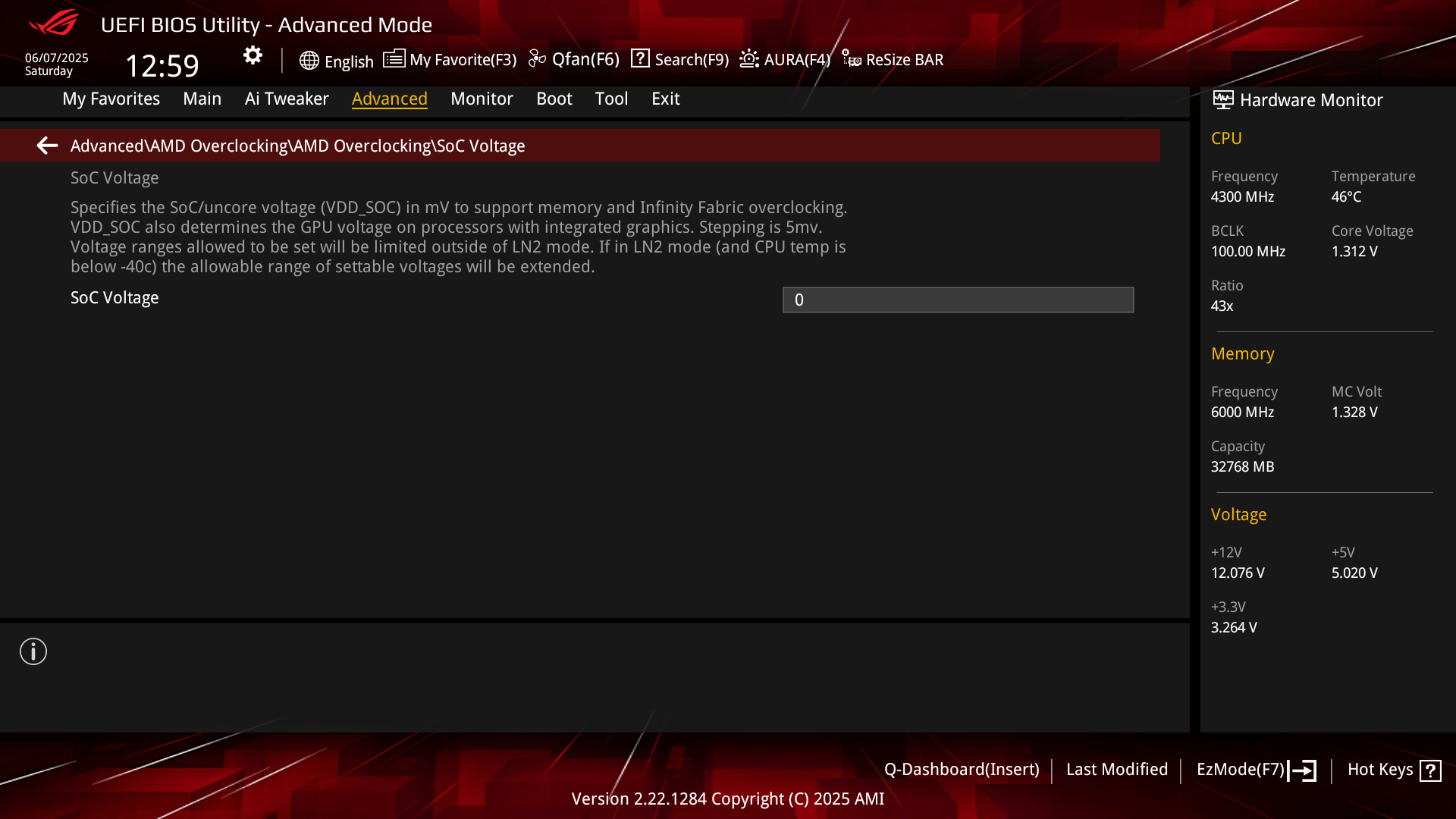Click the Hardware Monitor title
Viewport: 1456px width, 819px height.
(x=1311, y=100)
